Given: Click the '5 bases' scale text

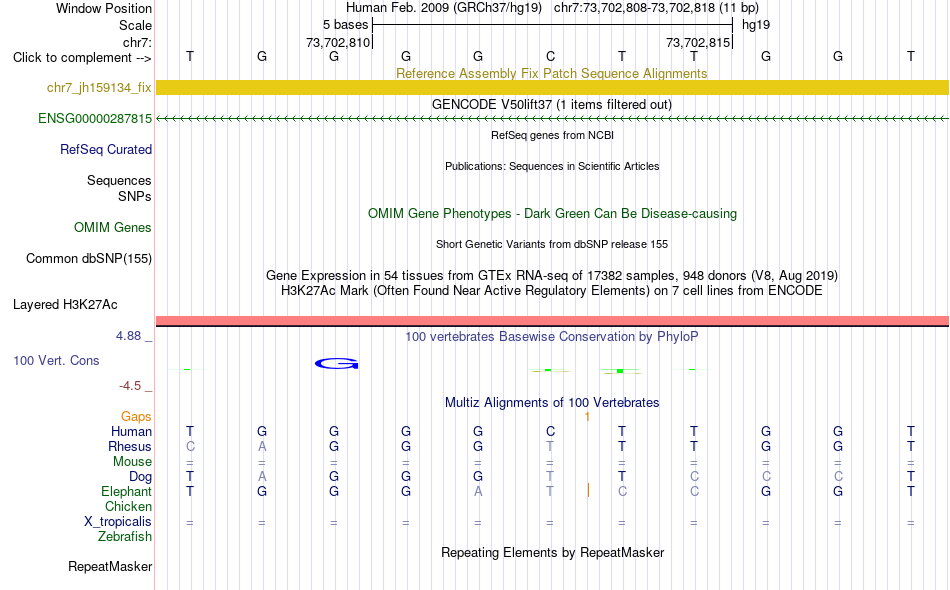Looking at the screenshot, I should (345, 25).
